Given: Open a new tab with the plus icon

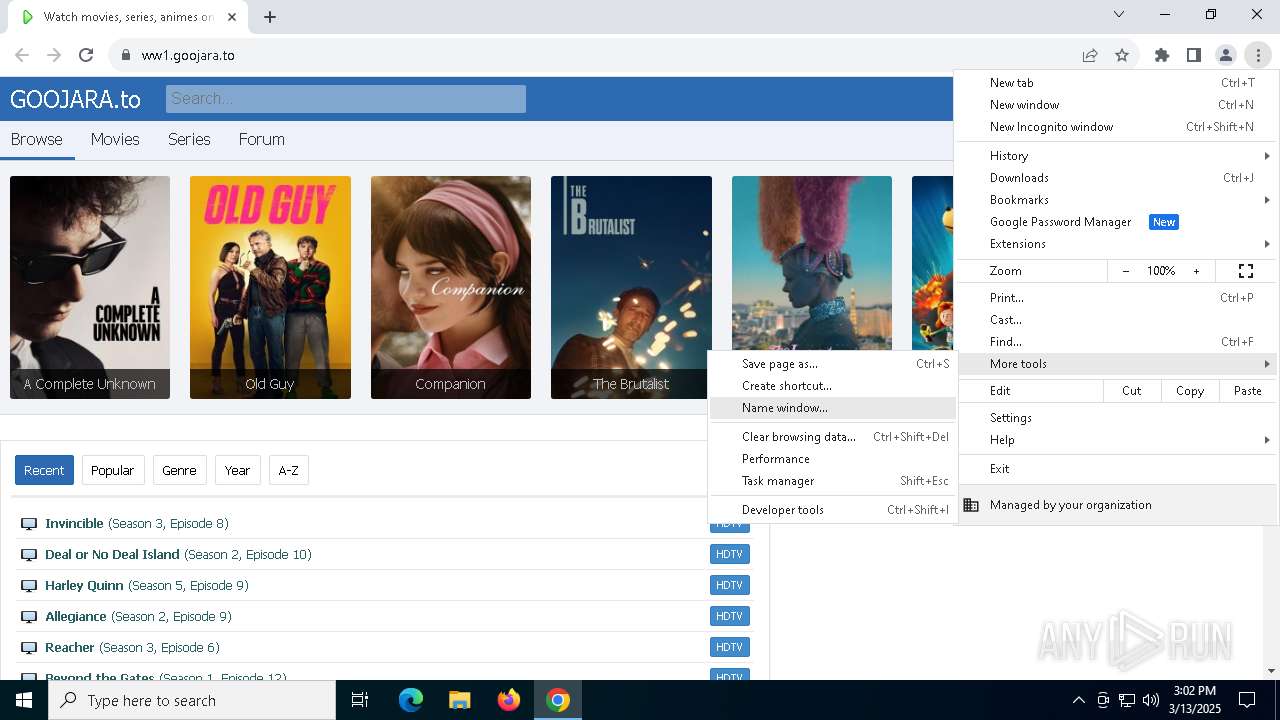Looking at the screenshot, I should [270, 16].
